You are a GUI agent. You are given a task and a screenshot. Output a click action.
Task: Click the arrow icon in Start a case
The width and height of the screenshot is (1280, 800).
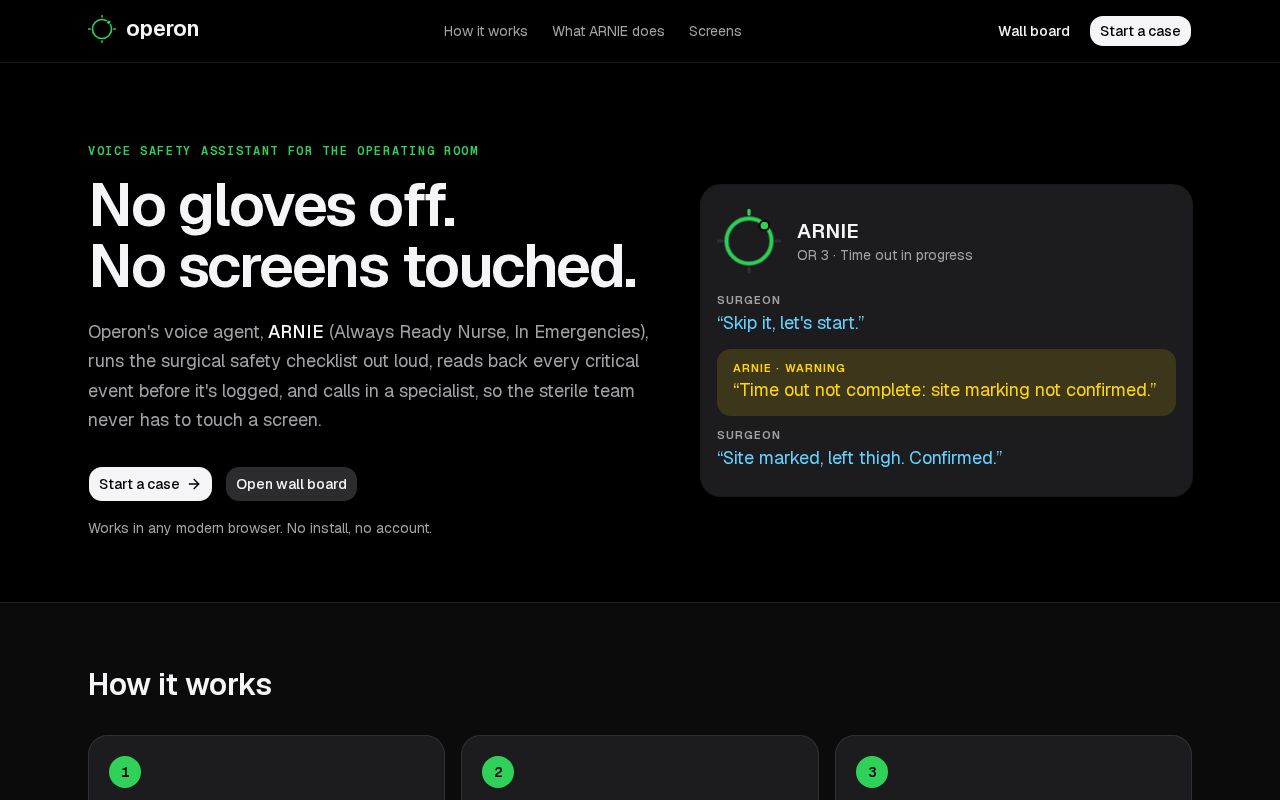(194, 484)
